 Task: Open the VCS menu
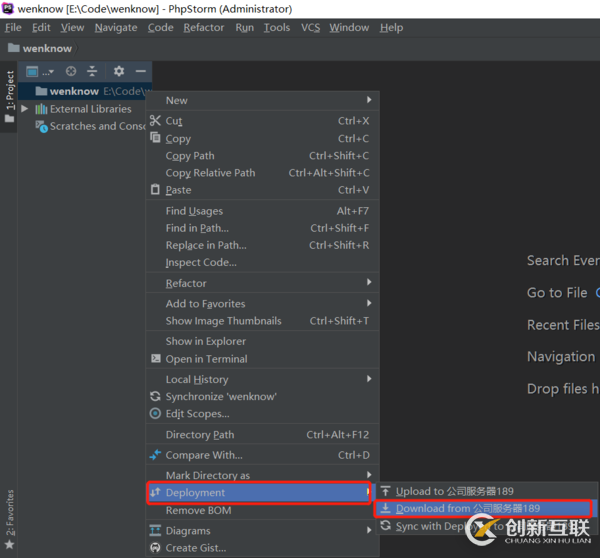pos(310,28)
